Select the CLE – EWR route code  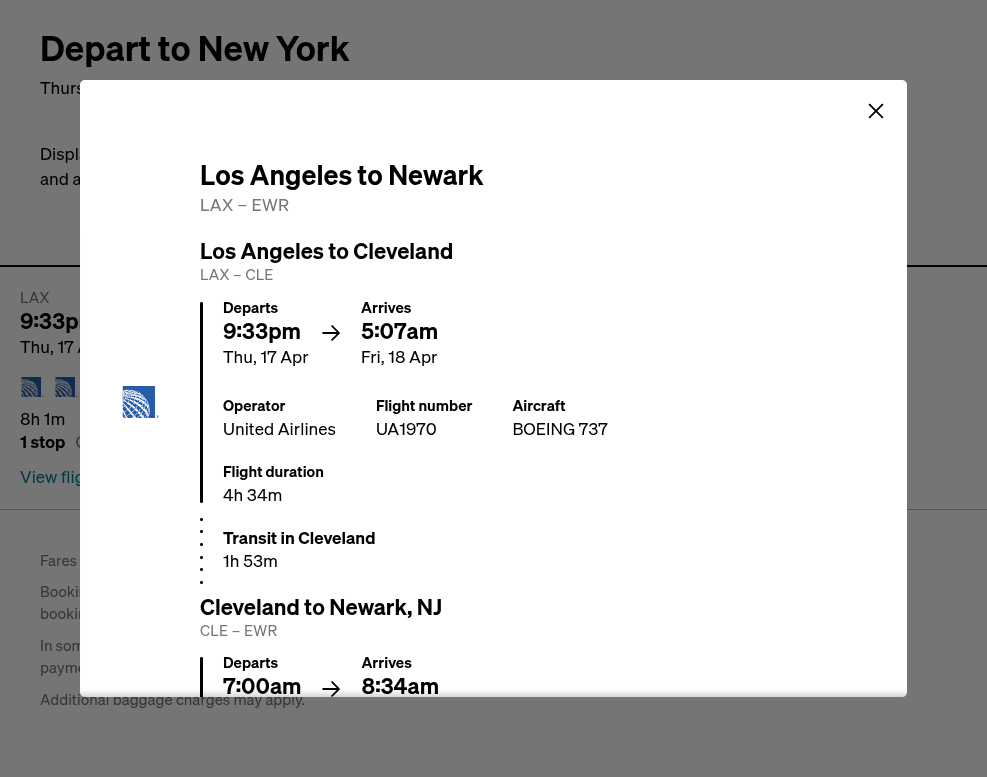click(x=238, y=631)
